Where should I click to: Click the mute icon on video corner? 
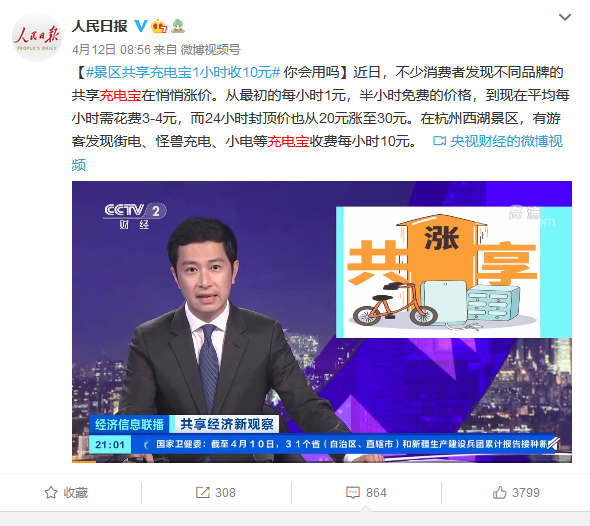552,444
